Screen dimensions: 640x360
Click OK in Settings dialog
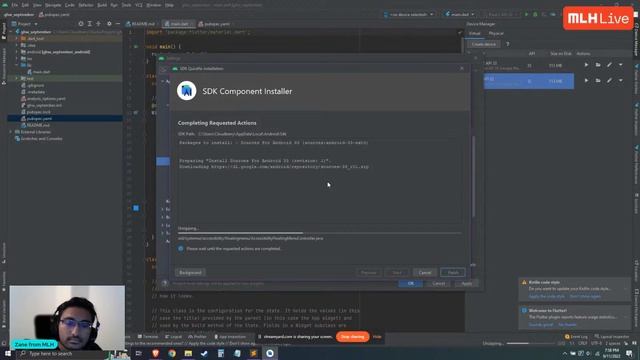click(x=411, y=283)
